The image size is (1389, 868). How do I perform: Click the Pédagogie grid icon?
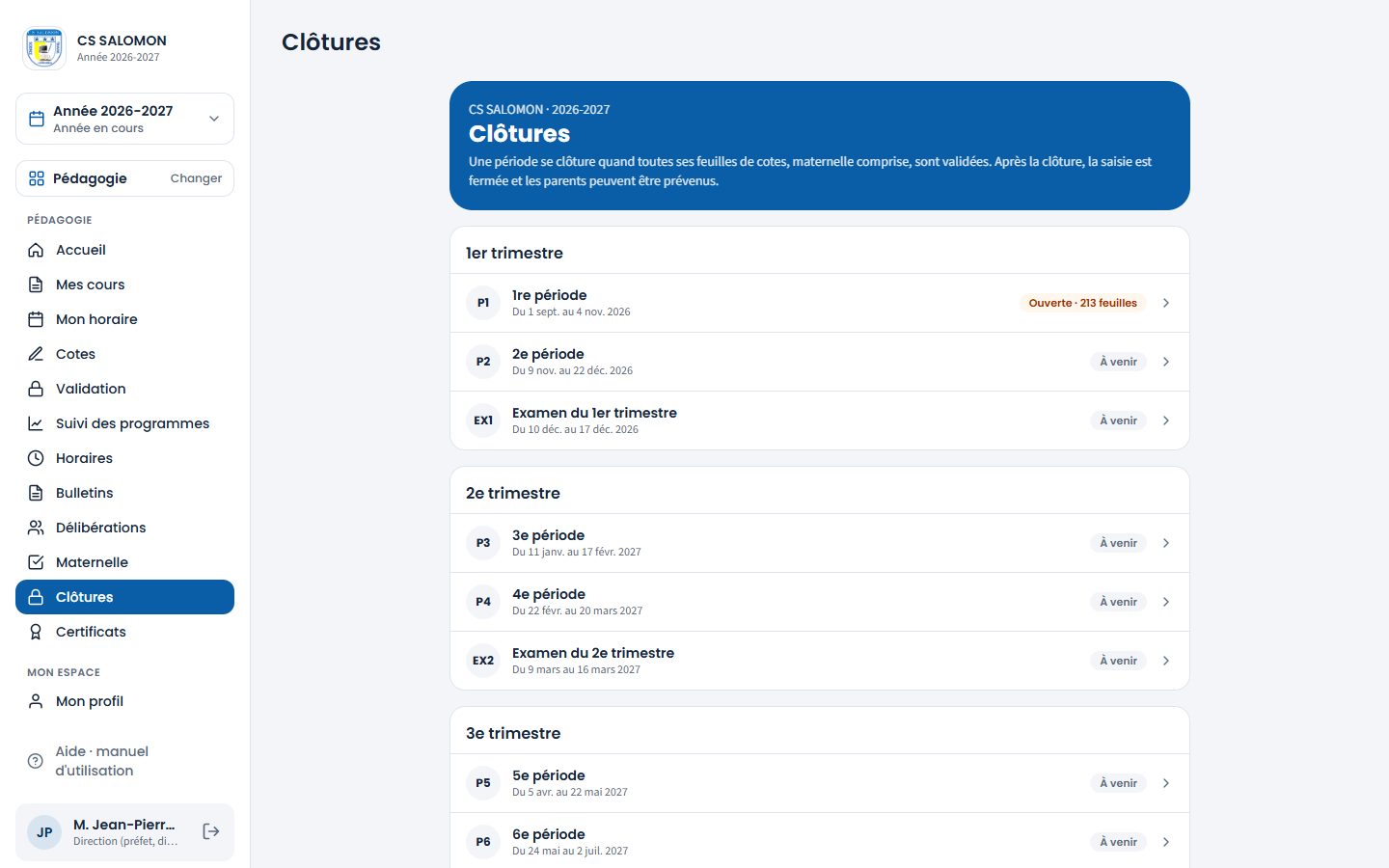37,178
